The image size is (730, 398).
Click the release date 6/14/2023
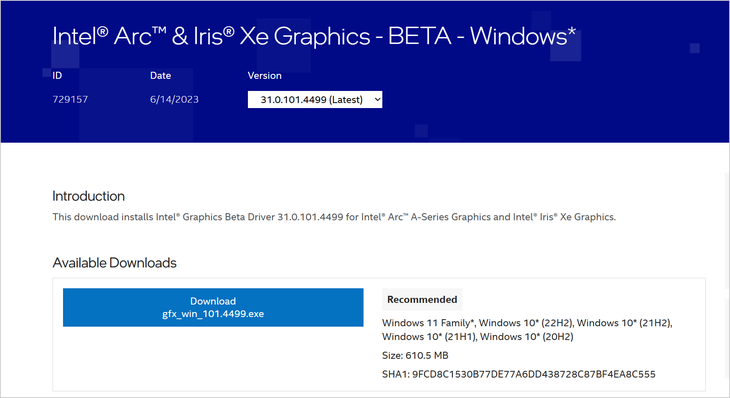pyautogui.click(x=174, y=99)
